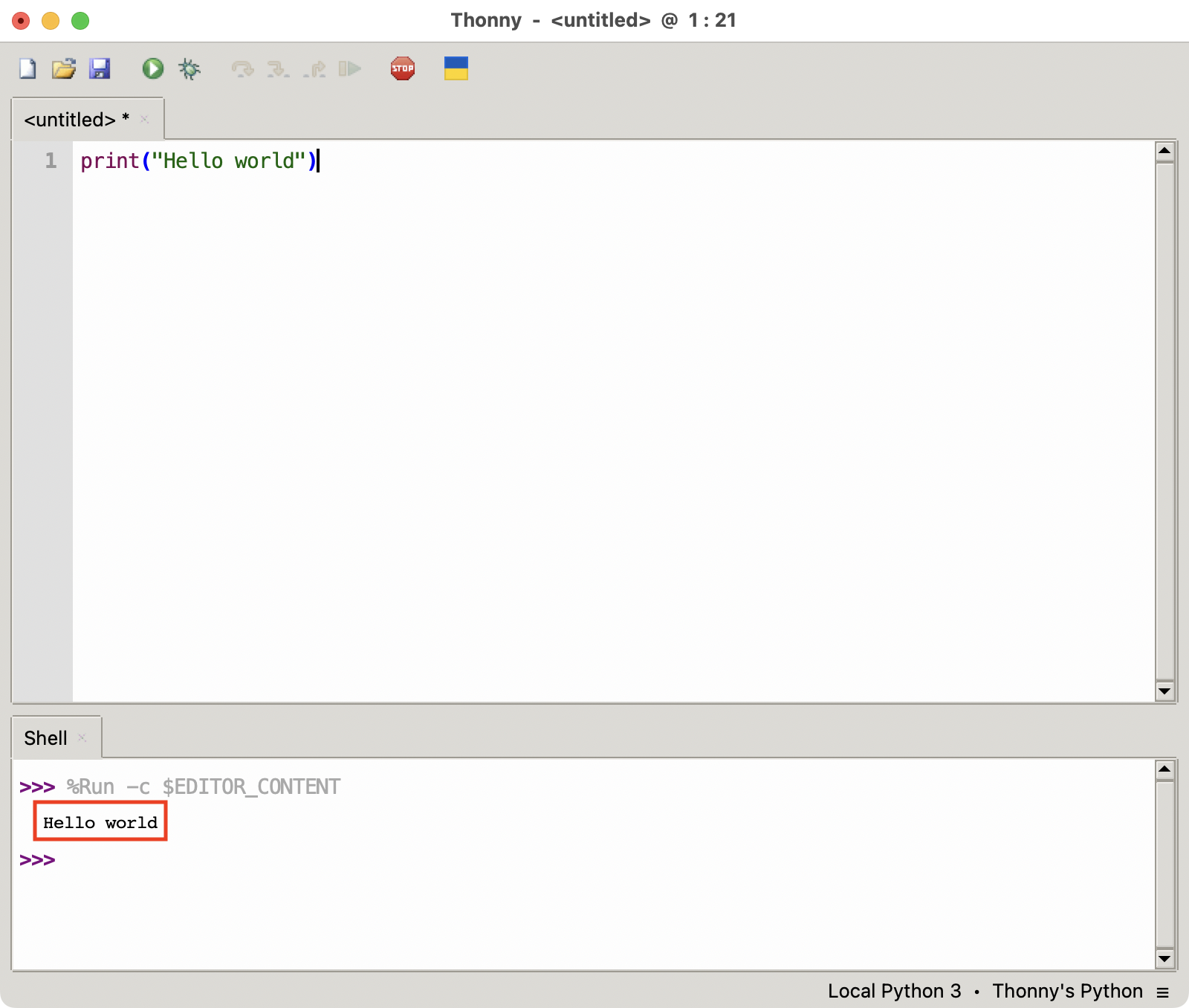1189x1008 pixels.
Task: Open a file using the folder icon
Action: [64, 69]
